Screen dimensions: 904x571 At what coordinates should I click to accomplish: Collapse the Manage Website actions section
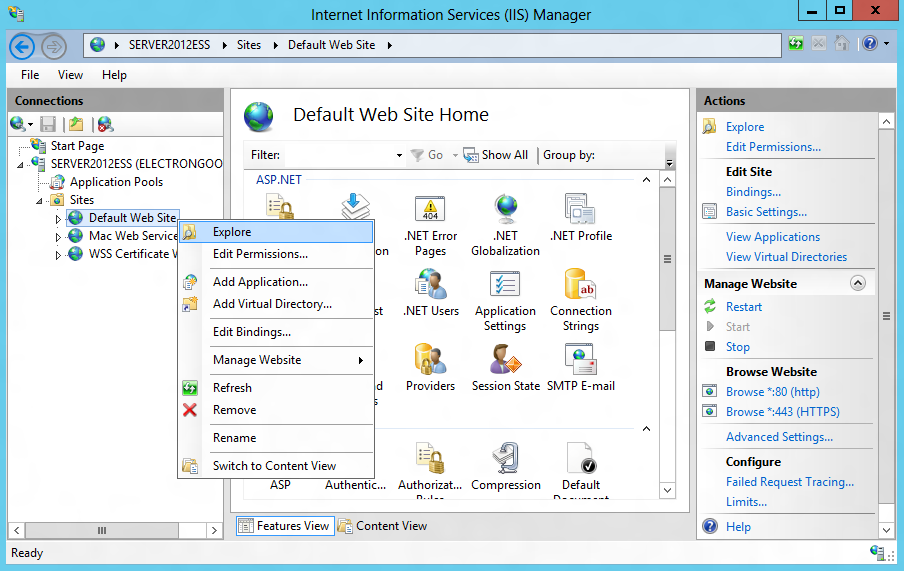pyautogui.click(x=858, y=283)
